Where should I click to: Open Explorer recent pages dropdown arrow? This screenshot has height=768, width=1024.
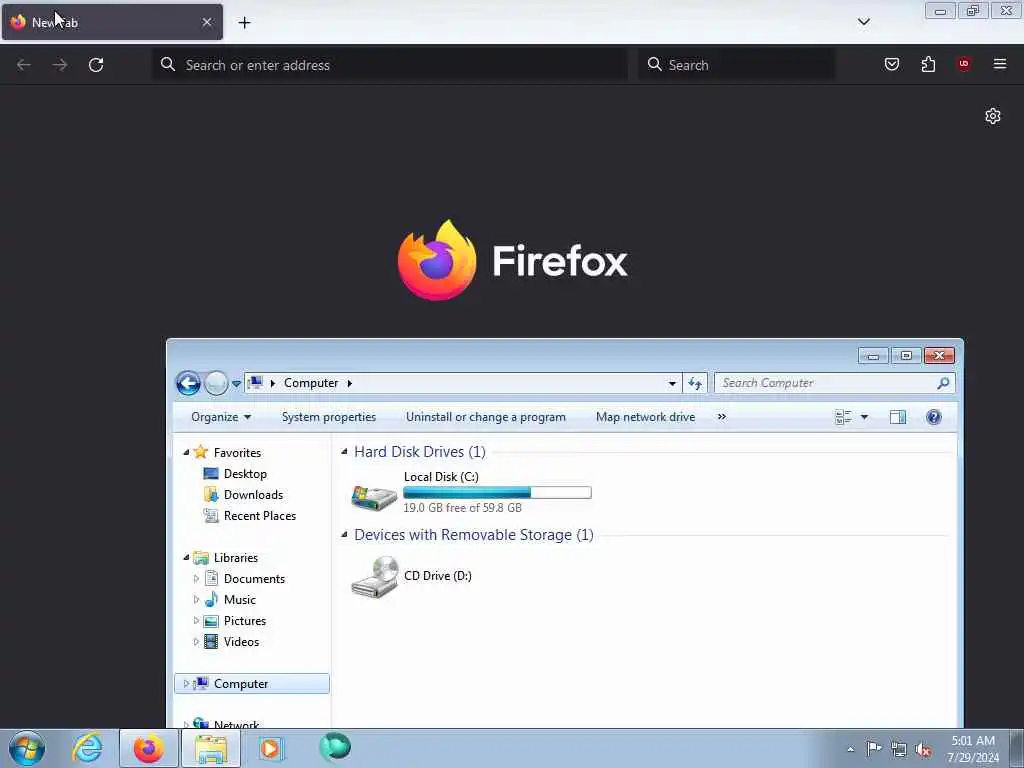[236, 384]
